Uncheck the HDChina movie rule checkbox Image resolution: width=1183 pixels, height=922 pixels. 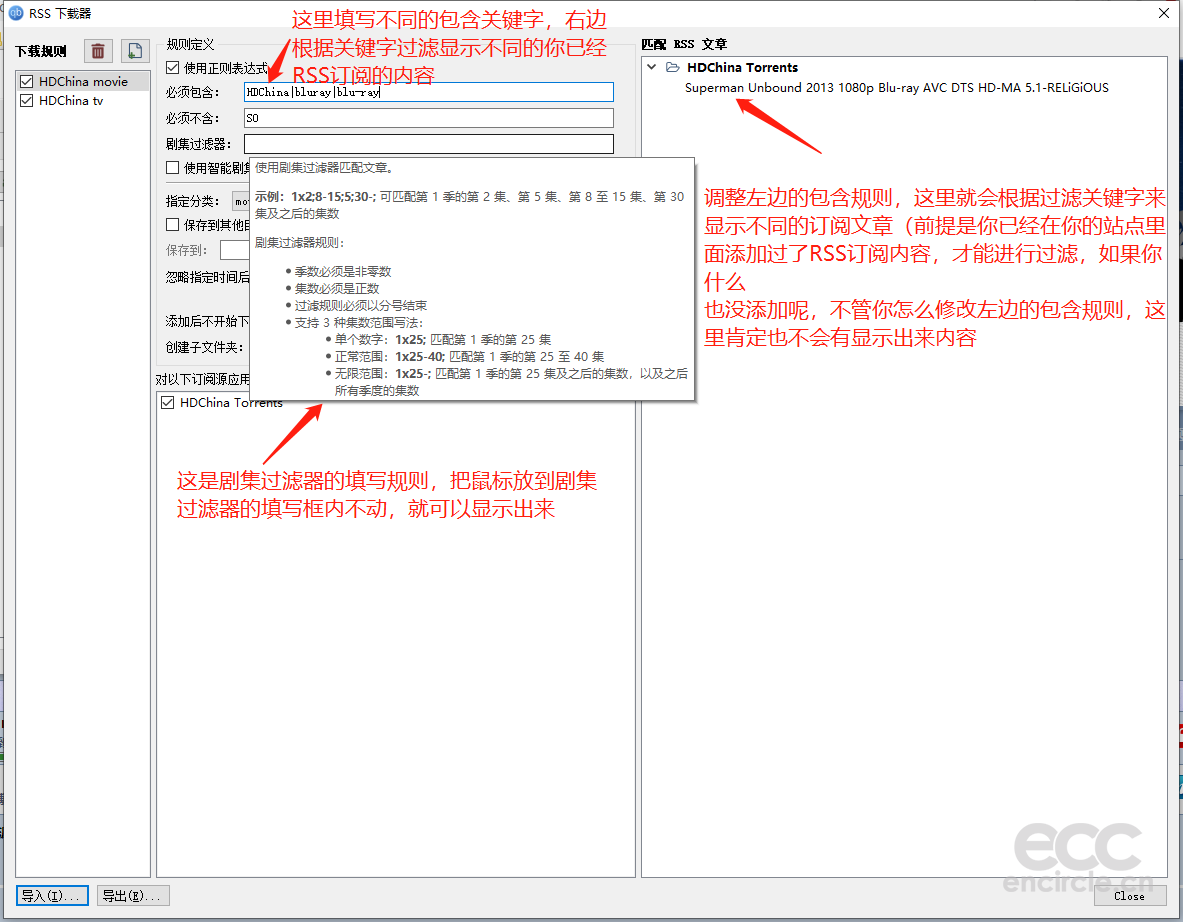[27, 82]
